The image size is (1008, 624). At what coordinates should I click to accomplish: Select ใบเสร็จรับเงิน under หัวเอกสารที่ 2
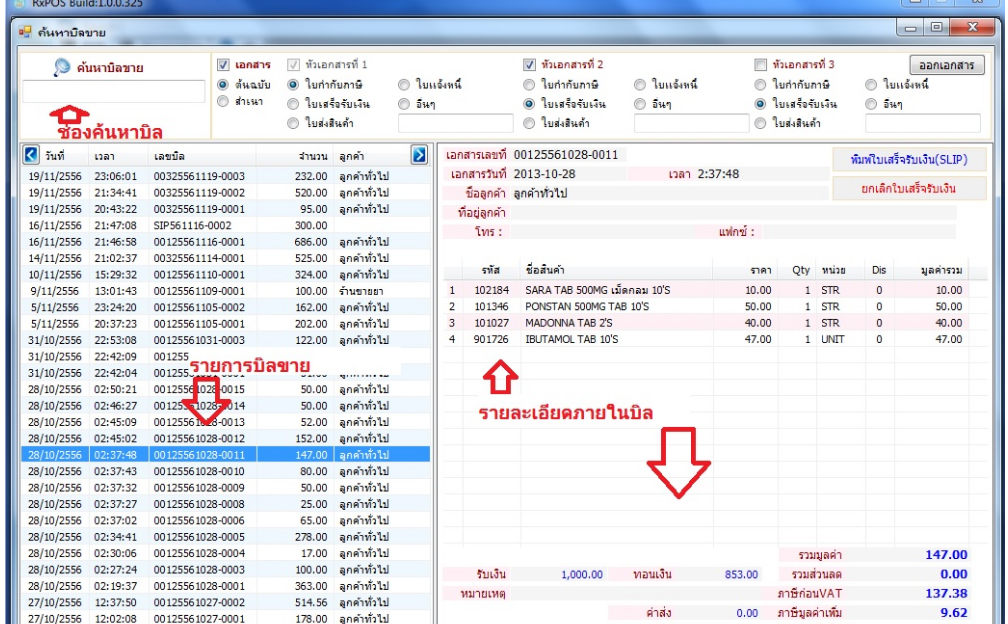click(x=529, y=103)
